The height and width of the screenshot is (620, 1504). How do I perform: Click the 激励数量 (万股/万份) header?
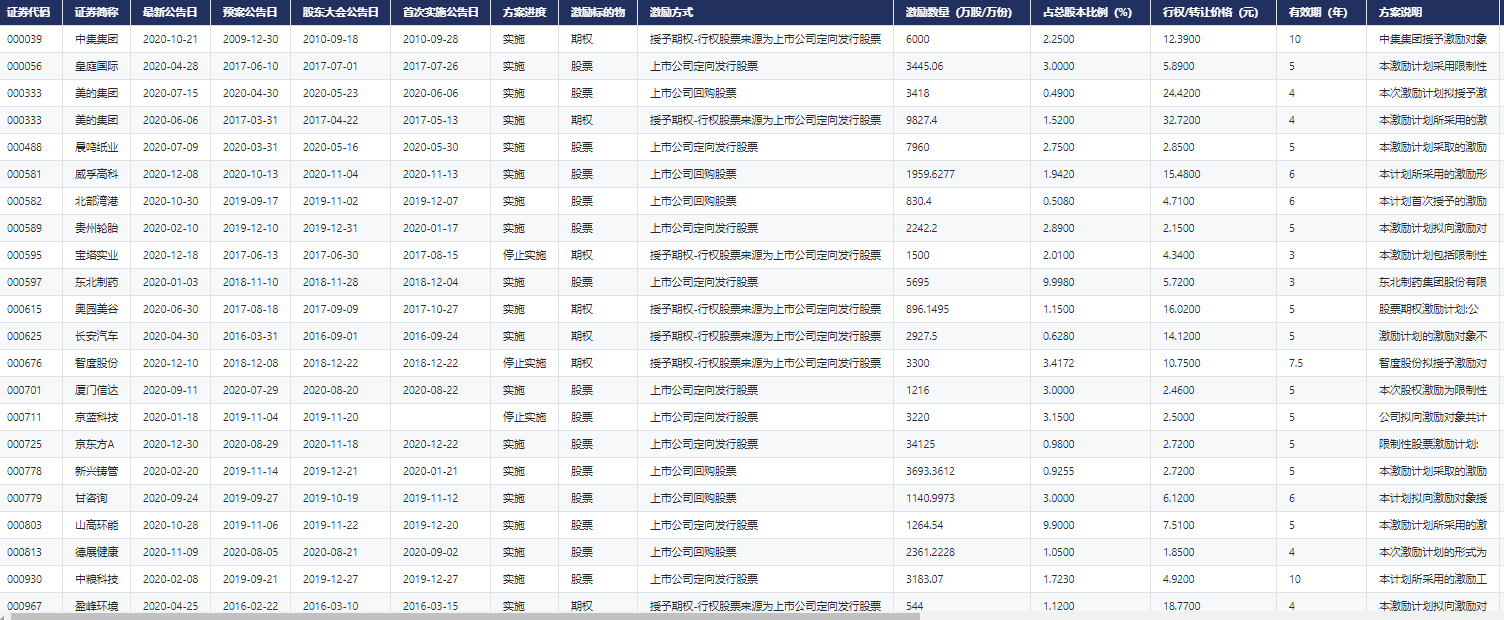pos(957,12)
